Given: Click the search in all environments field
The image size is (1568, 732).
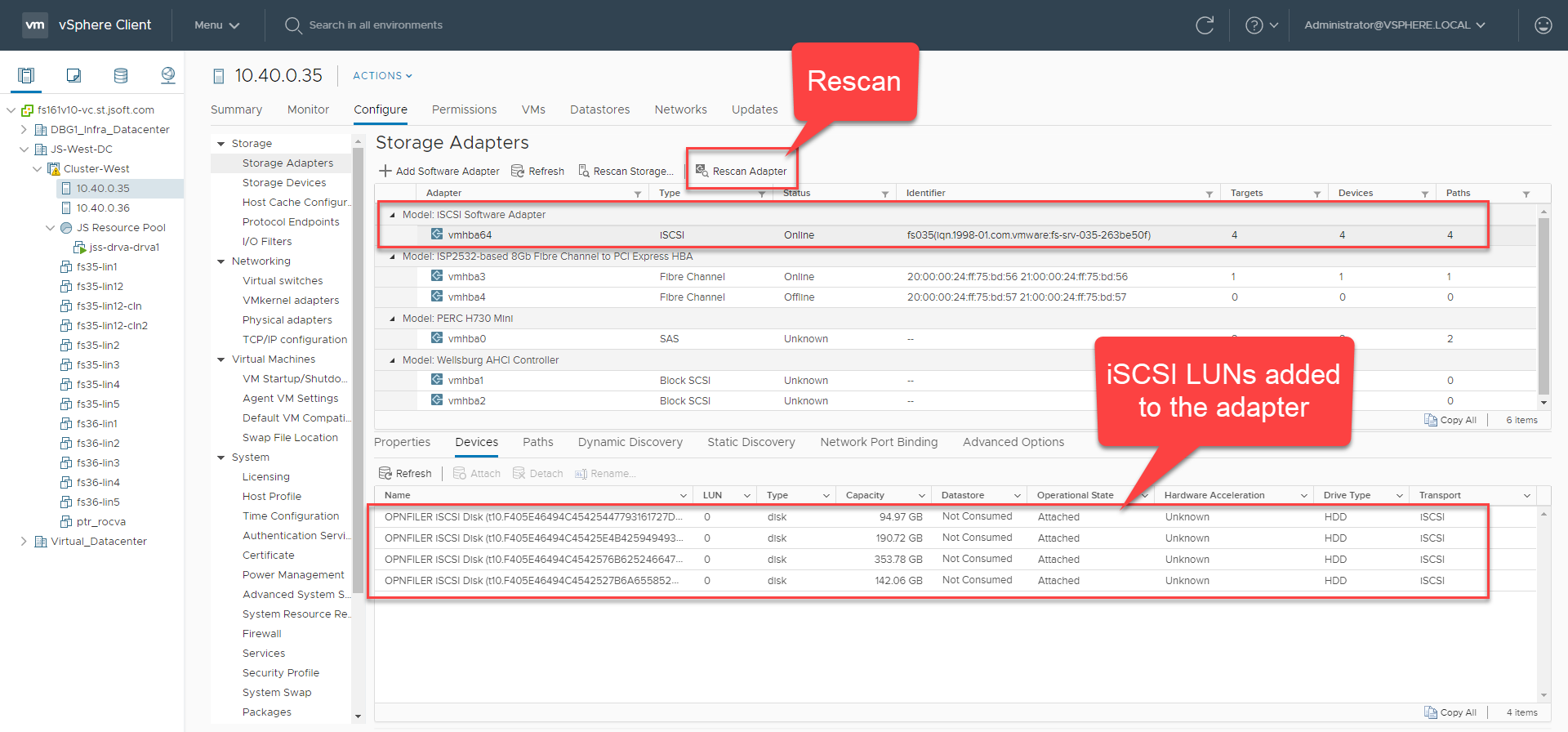Looking at the screenshot, I should click(x=376, y=25).
